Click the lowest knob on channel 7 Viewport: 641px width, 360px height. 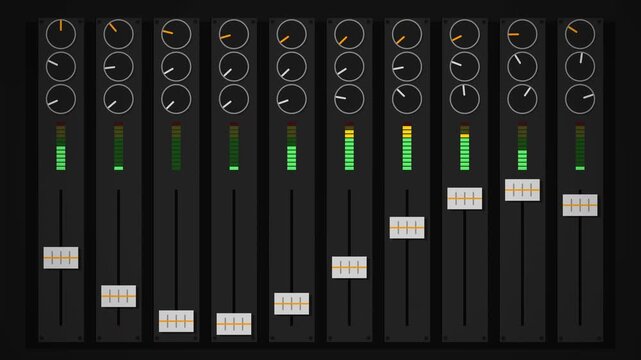(x=407, y=99)
